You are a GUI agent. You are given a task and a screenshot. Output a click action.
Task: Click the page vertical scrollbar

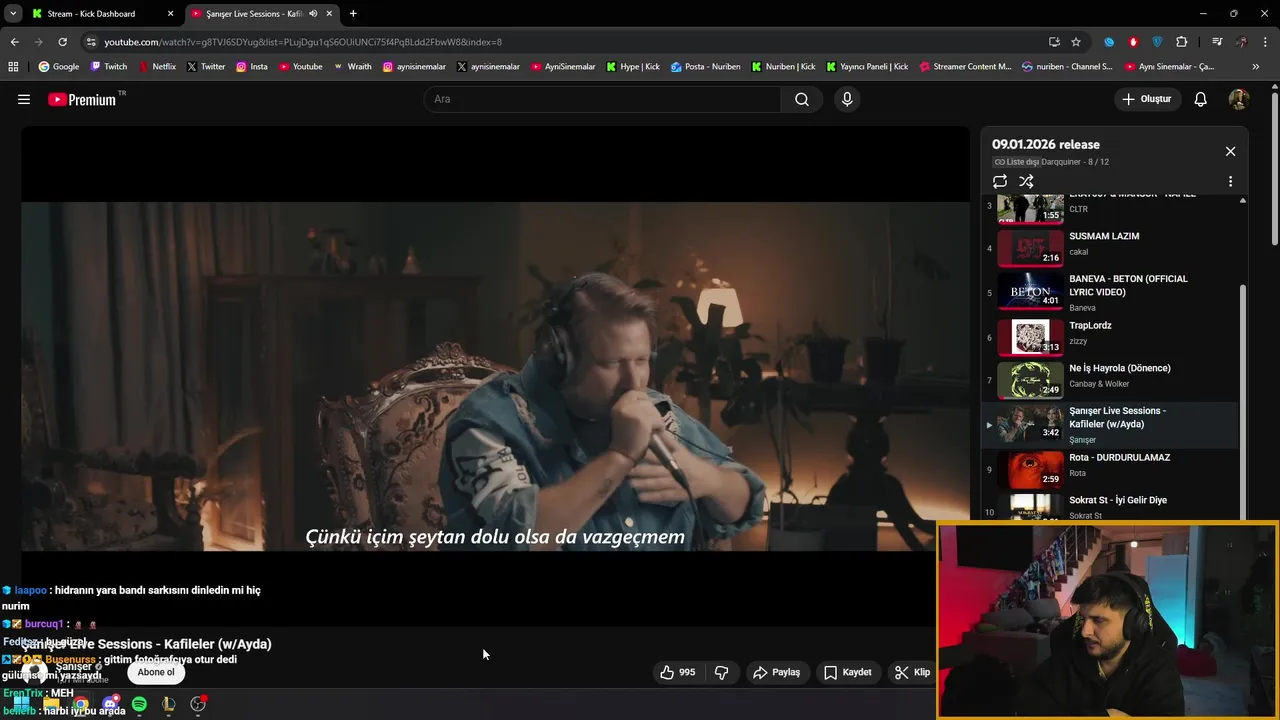pyautogui.click(x=1275, y=168)
